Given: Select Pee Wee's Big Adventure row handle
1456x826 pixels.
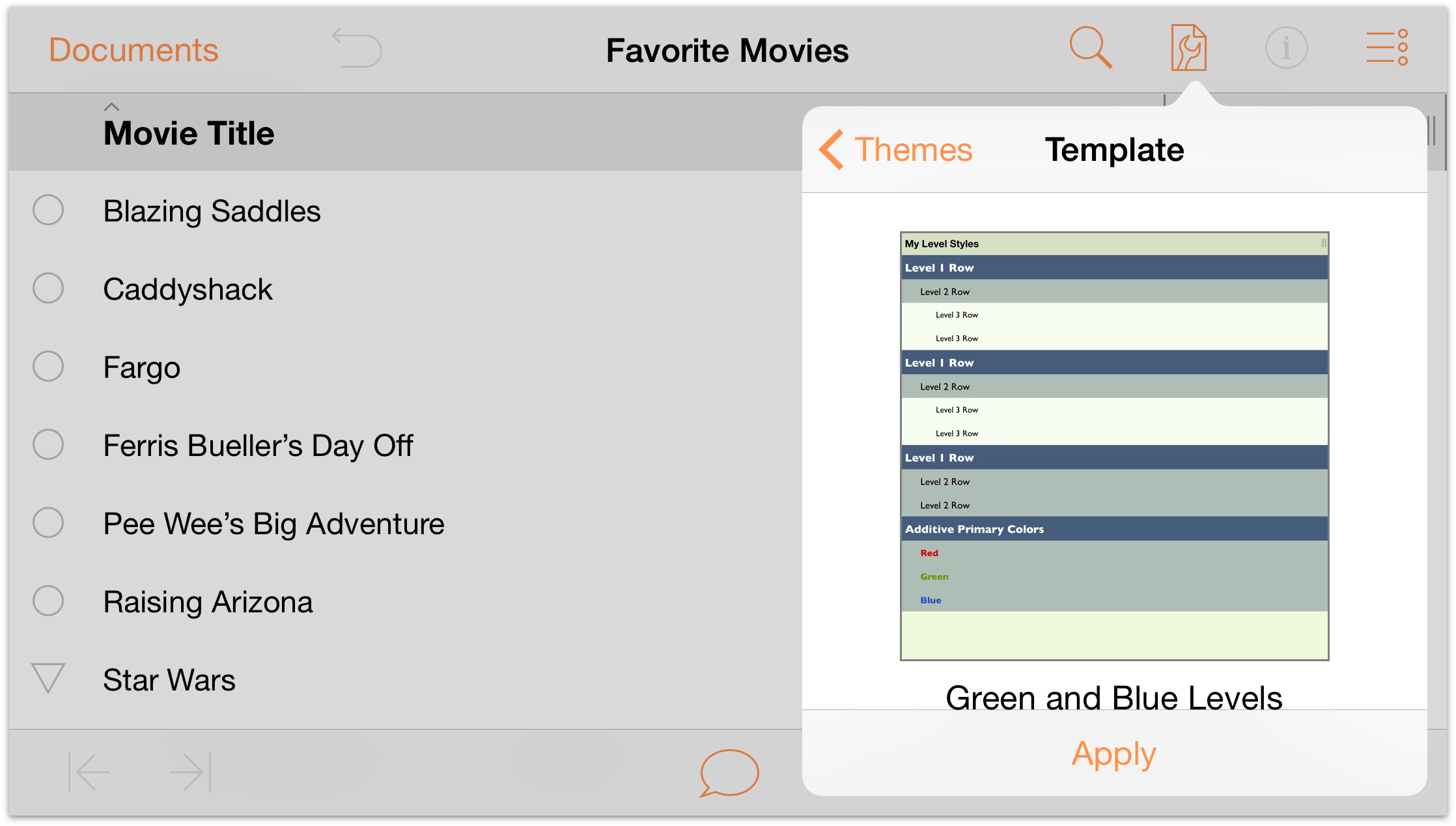Looking at the screenshot, I should [48, 522].
